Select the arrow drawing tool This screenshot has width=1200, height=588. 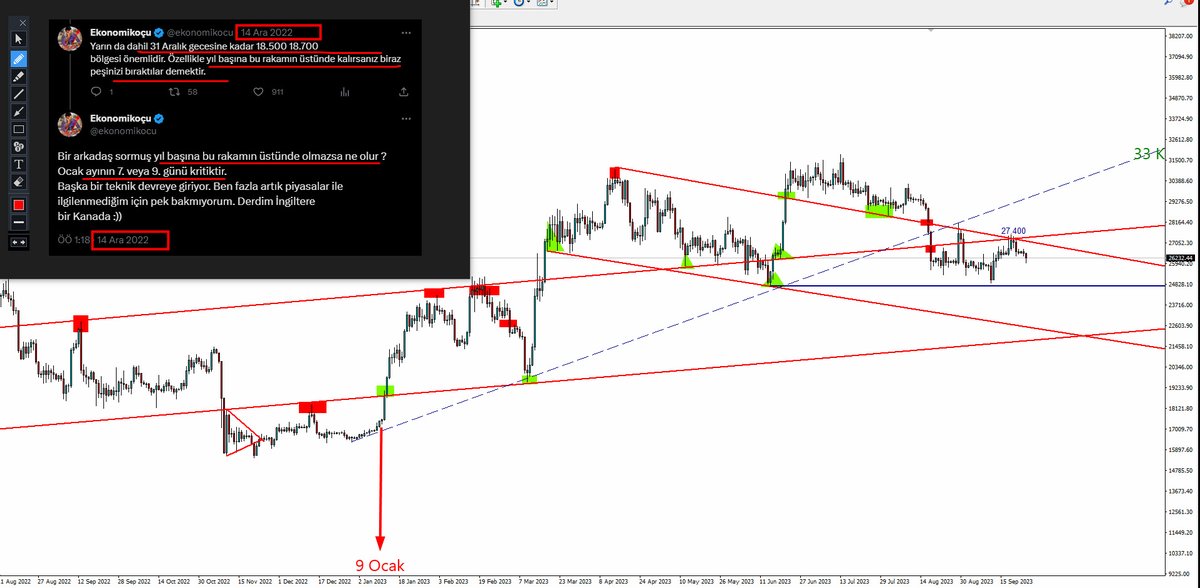[x=17, y=112]
